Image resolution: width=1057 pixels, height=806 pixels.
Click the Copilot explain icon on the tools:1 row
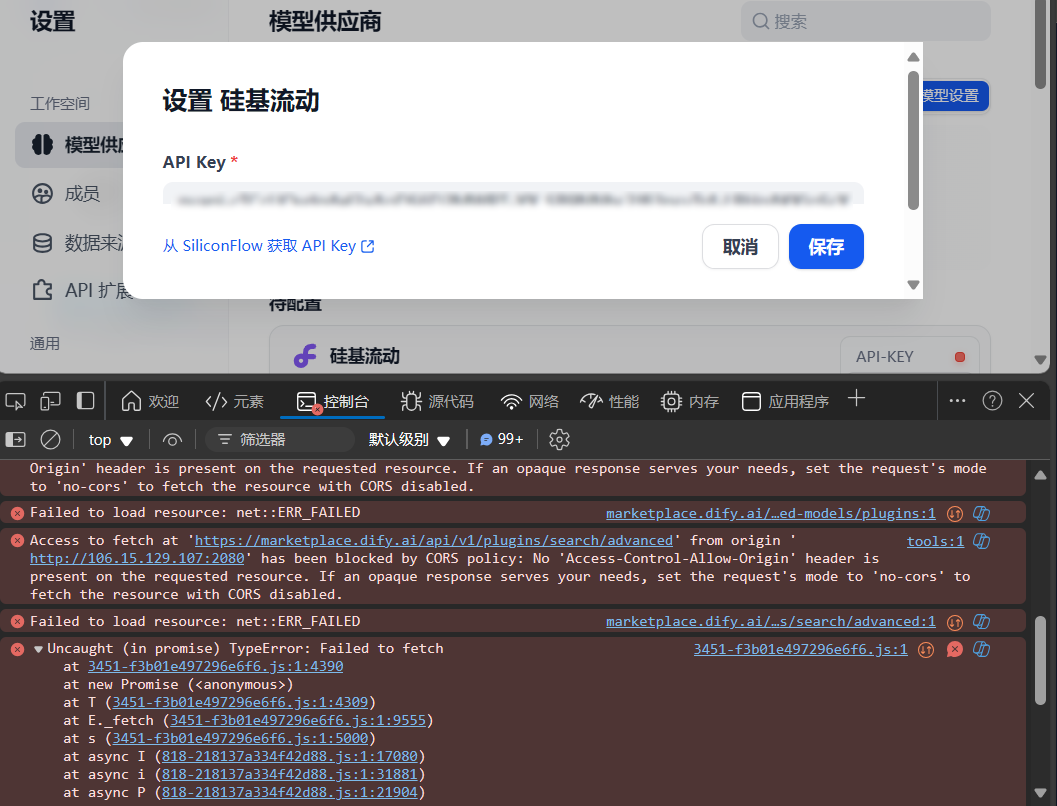(982, 541)
